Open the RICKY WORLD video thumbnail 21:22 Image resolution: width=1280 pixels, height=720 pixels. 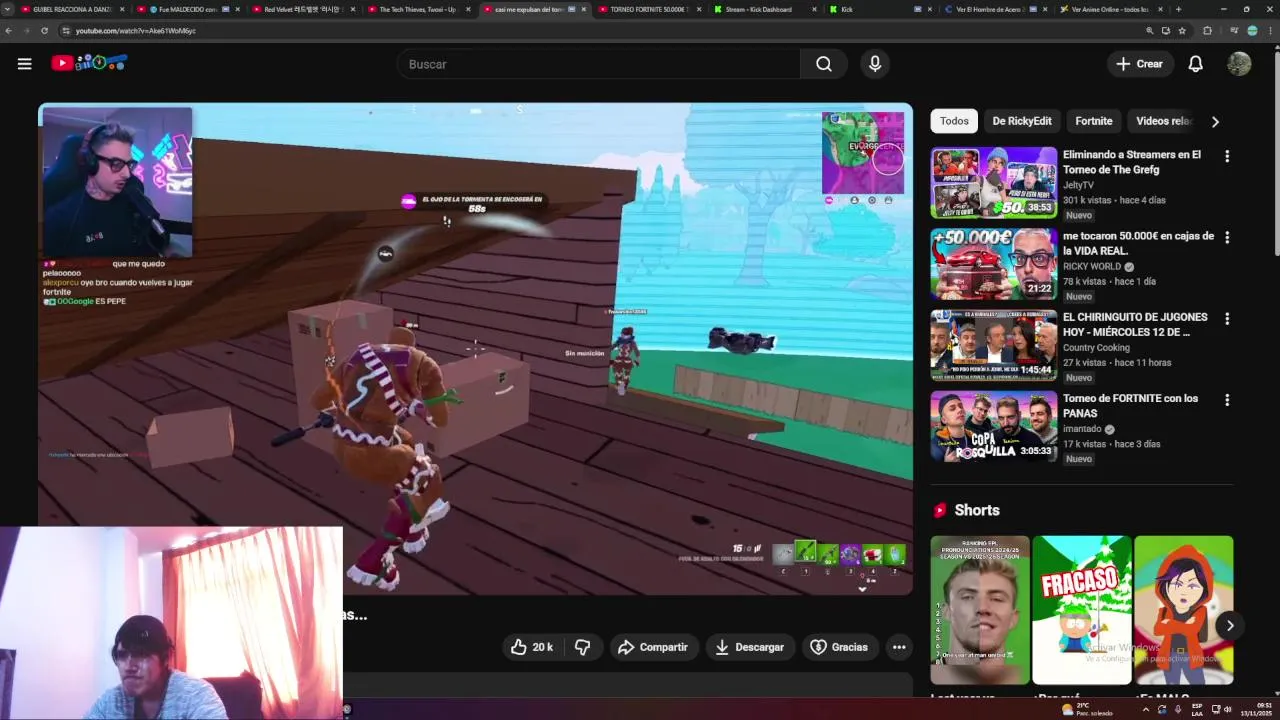993,264
